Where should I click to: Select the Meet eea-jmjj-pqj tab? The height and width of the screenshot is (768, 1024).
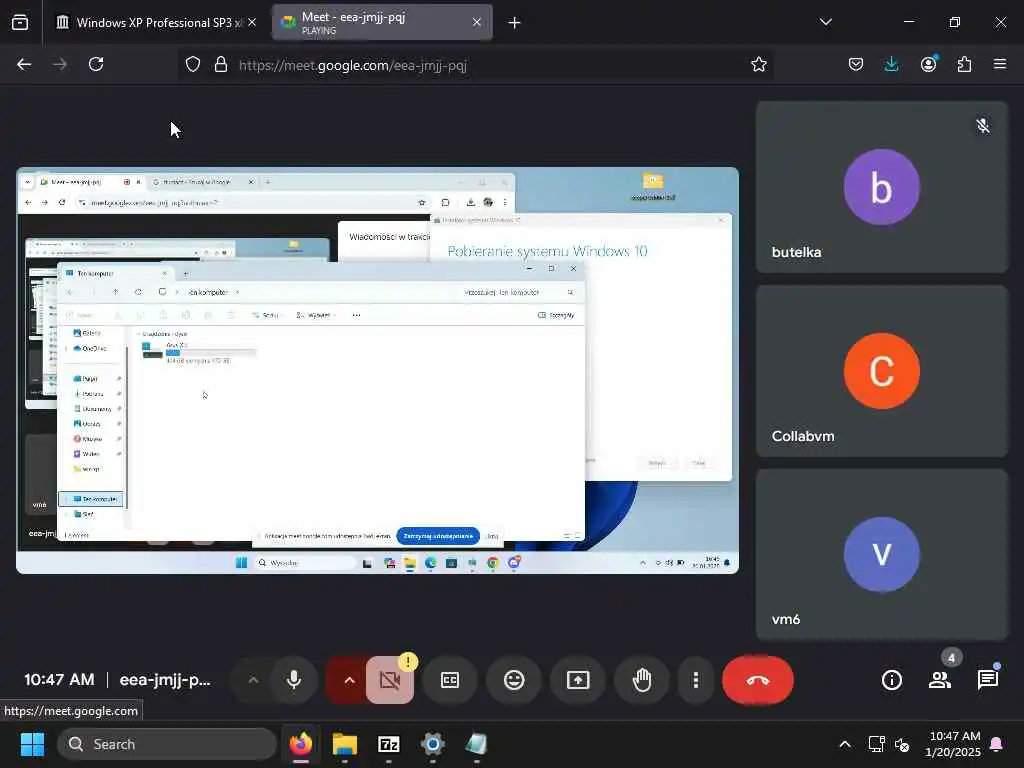tap(382, 22)
